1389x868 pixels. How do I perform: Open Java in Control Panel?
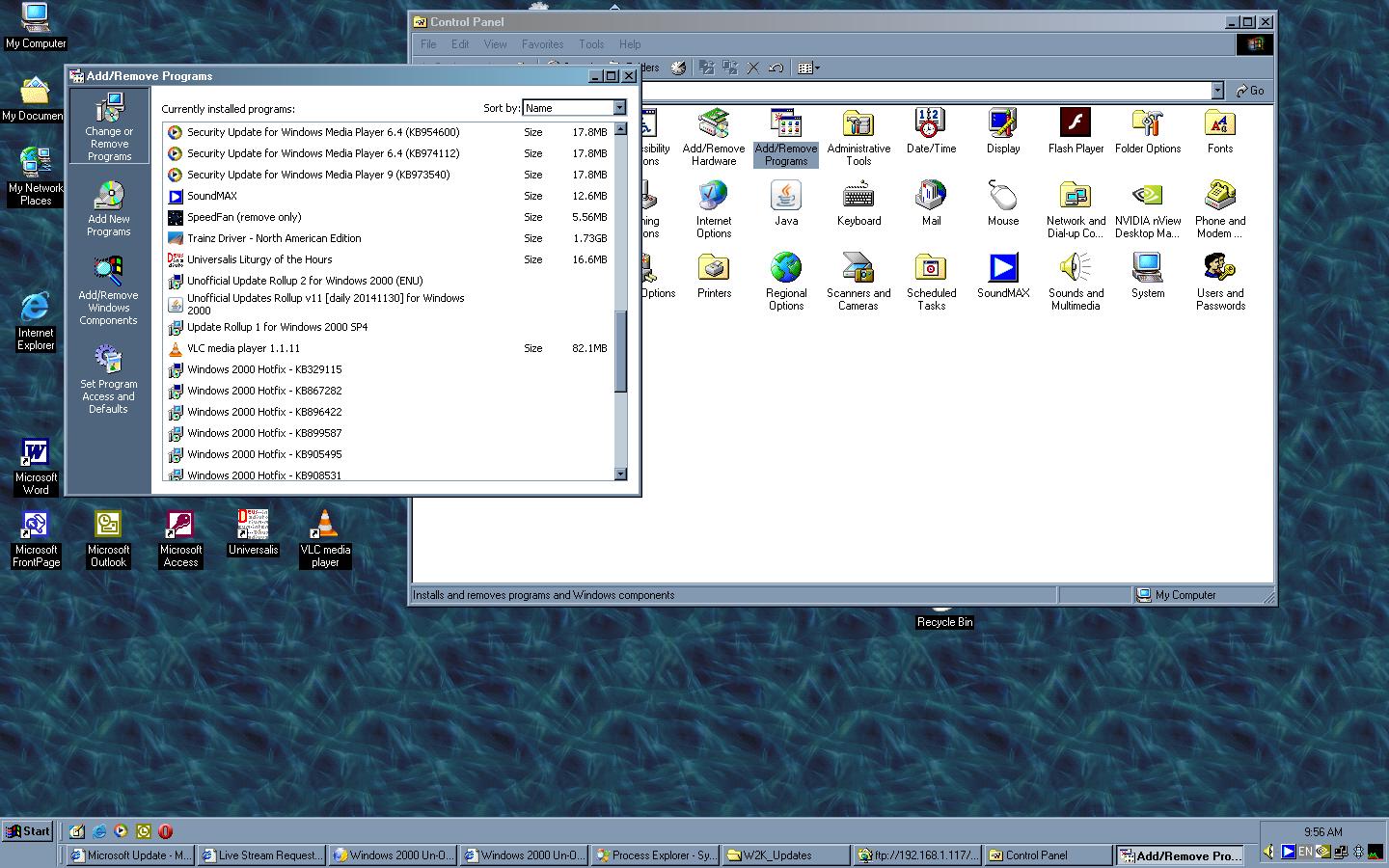coord(786,203)
